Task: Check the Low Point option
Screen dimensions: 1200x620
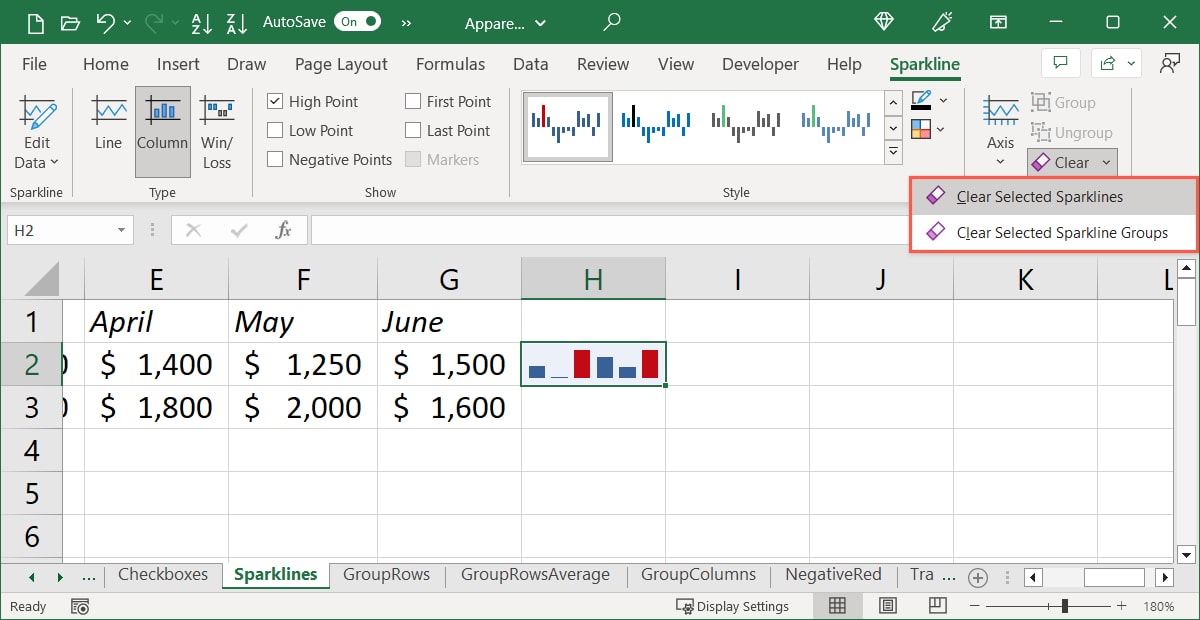Action: [275, 130]
